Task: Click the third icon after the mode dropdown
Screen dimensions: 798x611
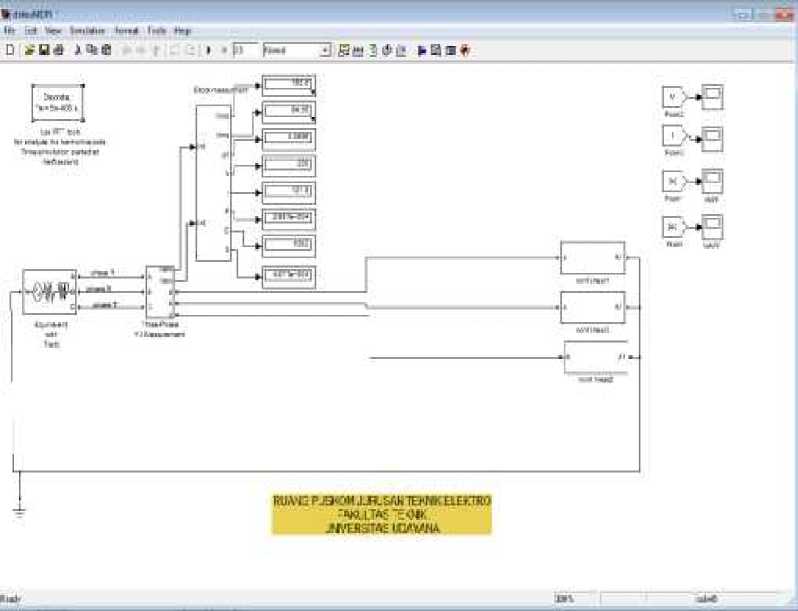Action: (373, 50)
